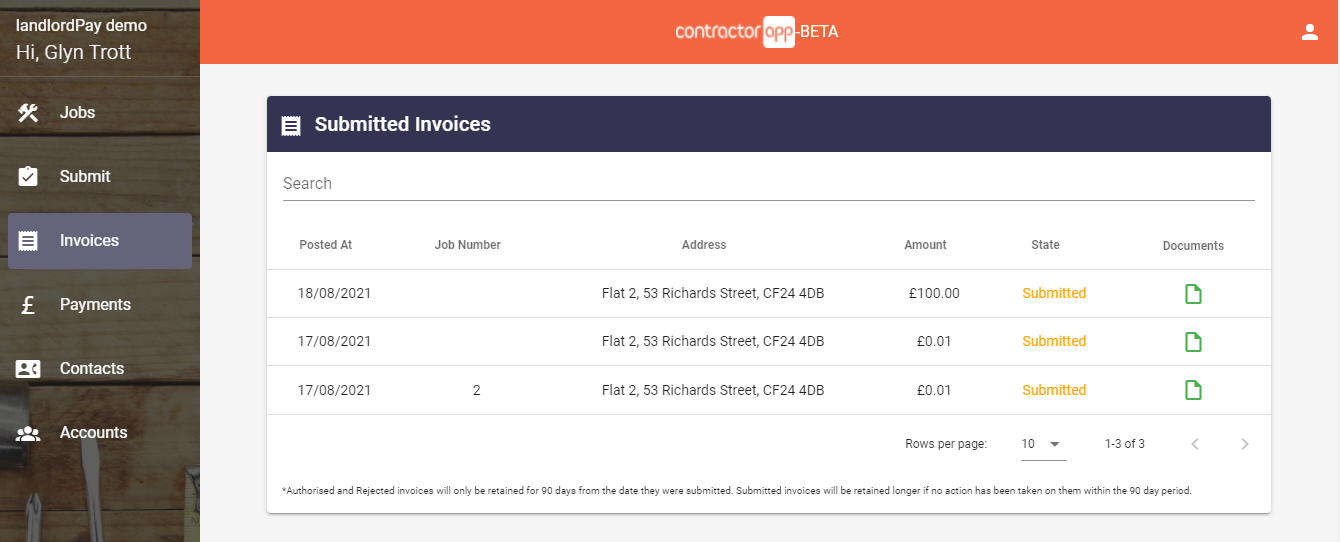Click the Jobs tools icon in sidebar
Viewport: 1340px width, 542px height.
coord(28,113)
